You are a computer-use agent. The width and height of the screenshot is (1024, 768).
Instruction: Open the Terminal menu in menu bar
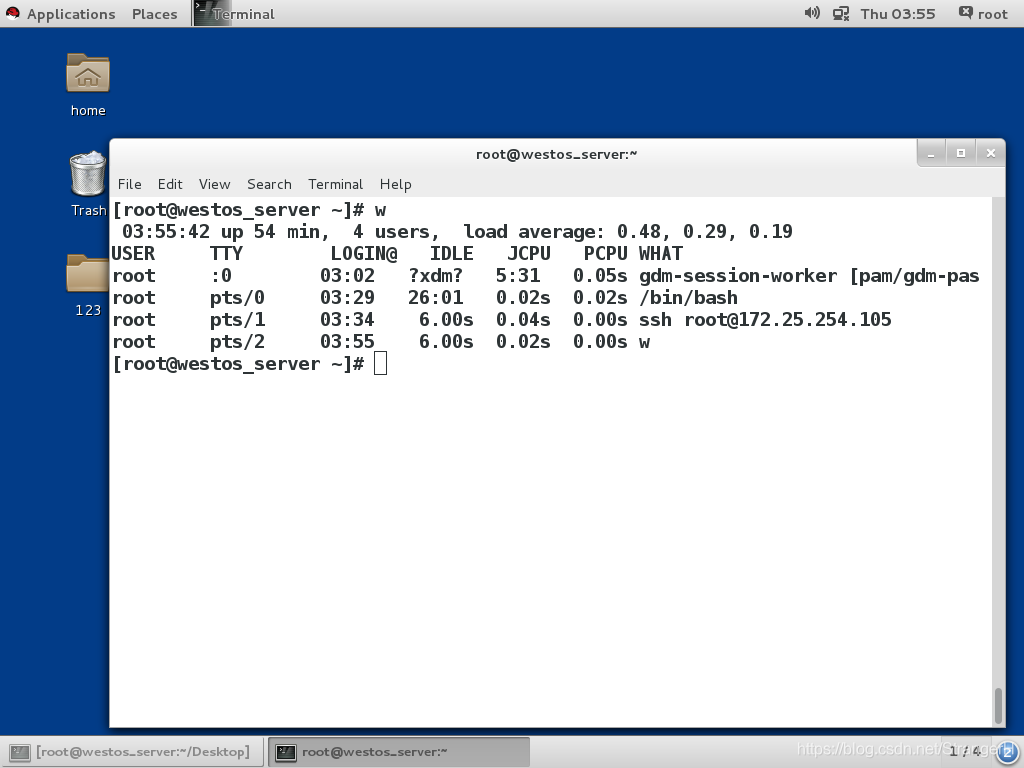coord(335,184)
